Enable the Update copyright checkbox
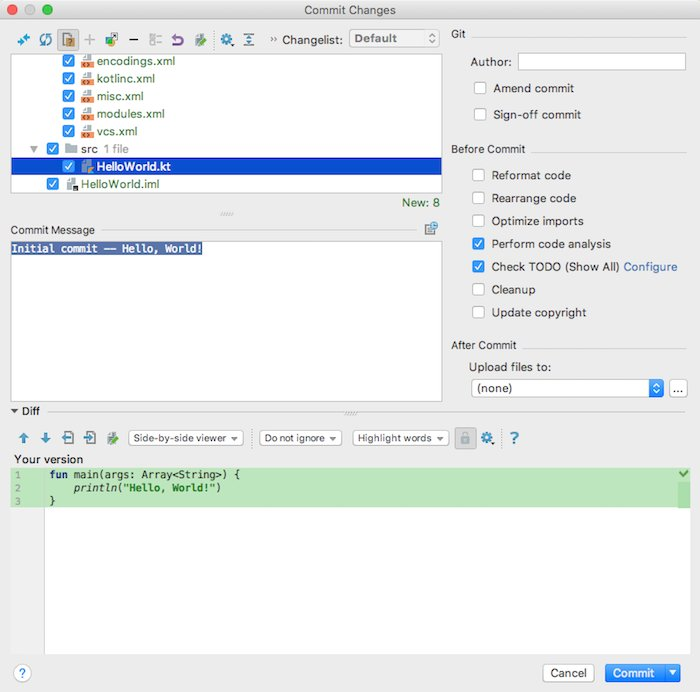Screen dimensions: 700x692 pos(478,312)
